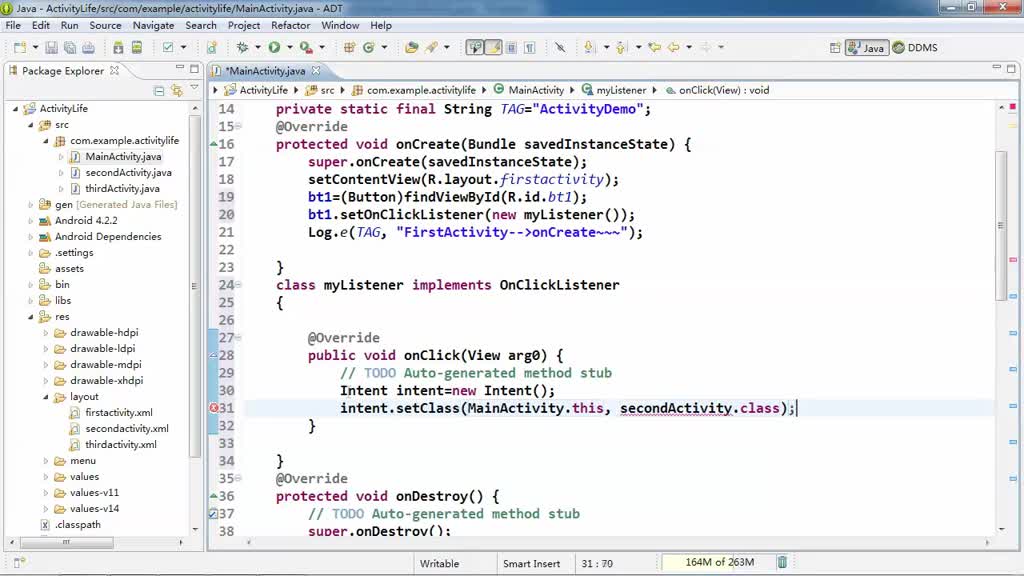The height and width of the screenshot is (576, 1024).
Task: Click the New Android XML file icon
Action: coord(212,48)
